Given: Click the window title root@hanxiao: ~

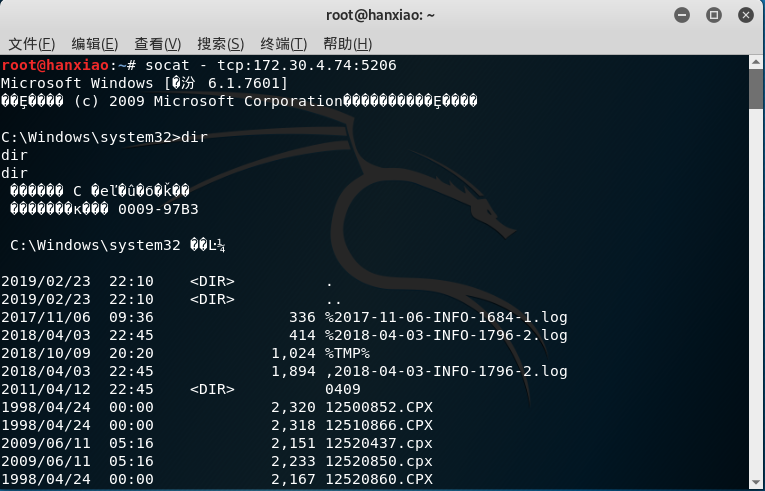Looking at the screenshot, I should point(380,15).
